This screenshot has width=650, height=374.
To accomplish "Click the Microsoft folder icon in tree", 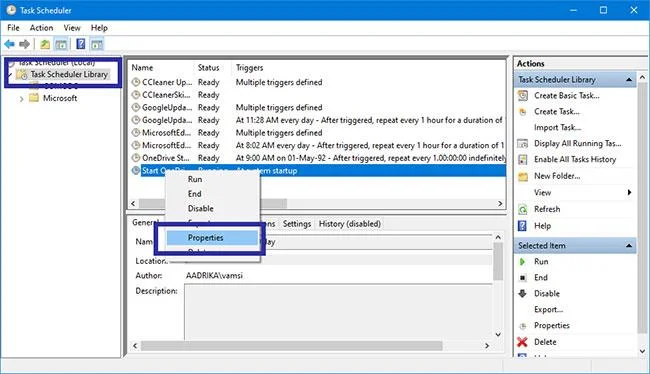I will coord(34,98).
